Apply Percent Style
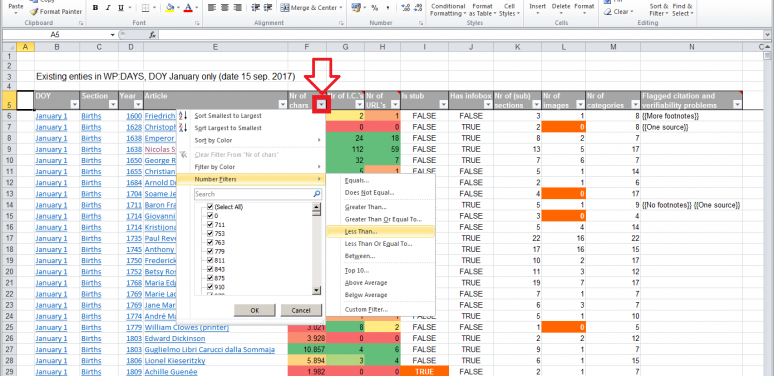Image resolution: width=774 pixels, height=376 pixels. pyautogui.click(x=375, y=7)
